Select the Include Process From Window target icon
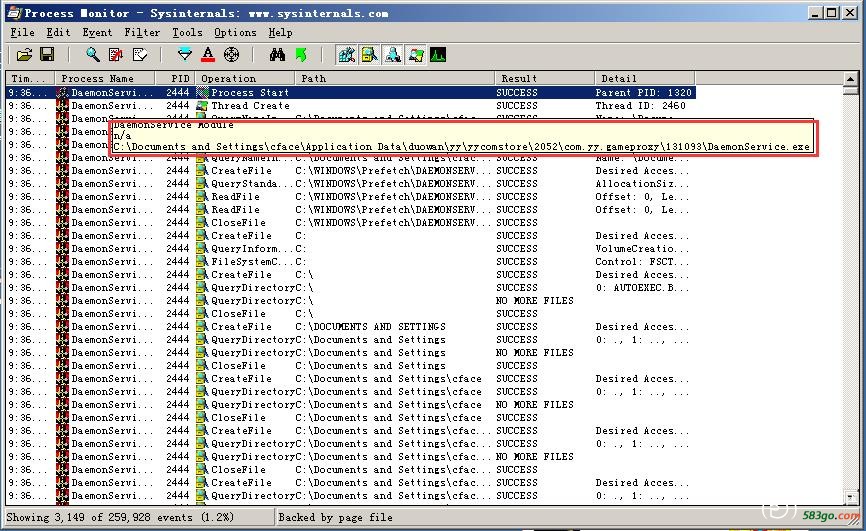866x531 pixels. [x=231, y=55]
